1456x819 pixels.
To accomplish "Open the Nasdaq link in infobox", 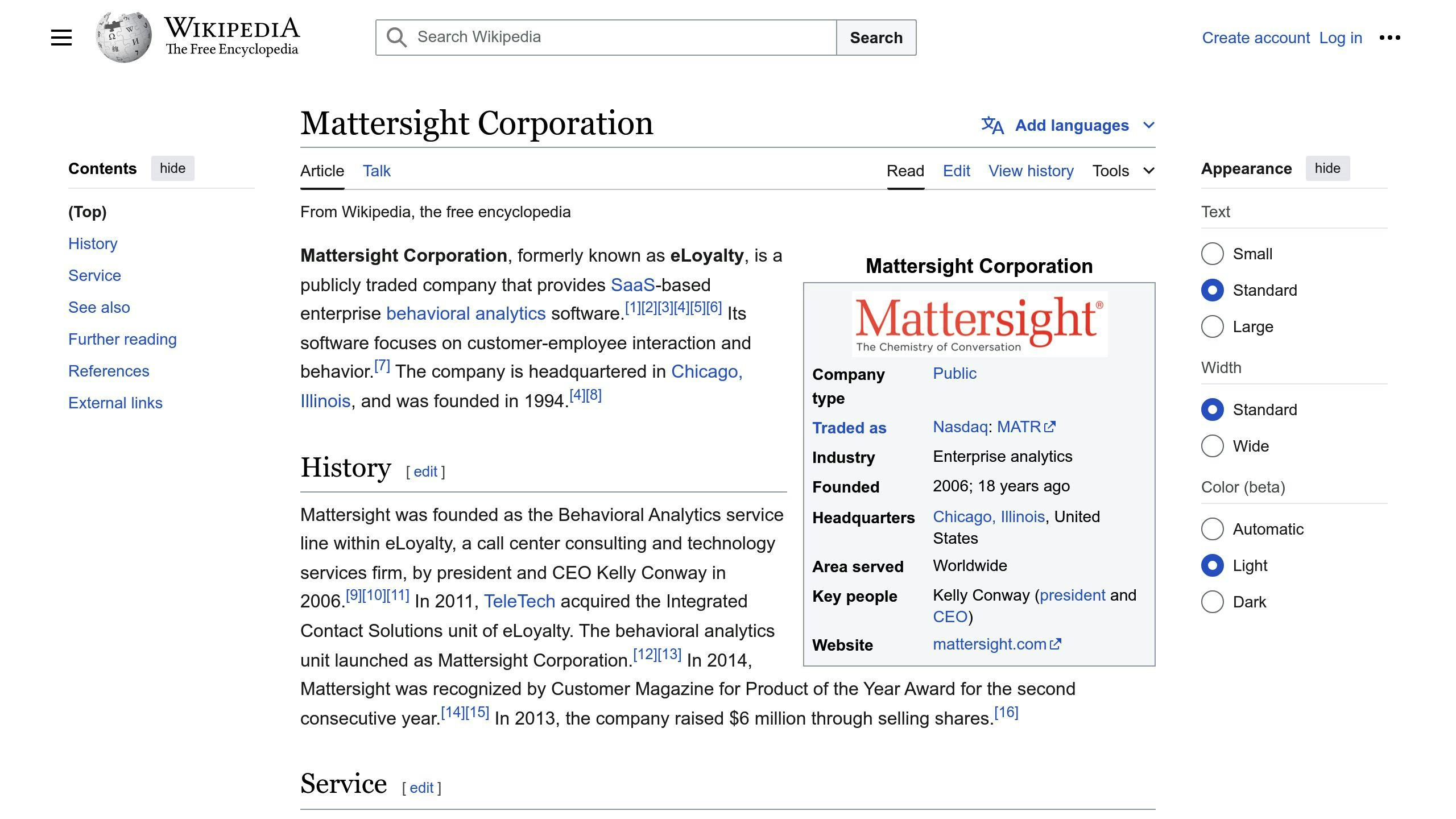I will (960, 427).
